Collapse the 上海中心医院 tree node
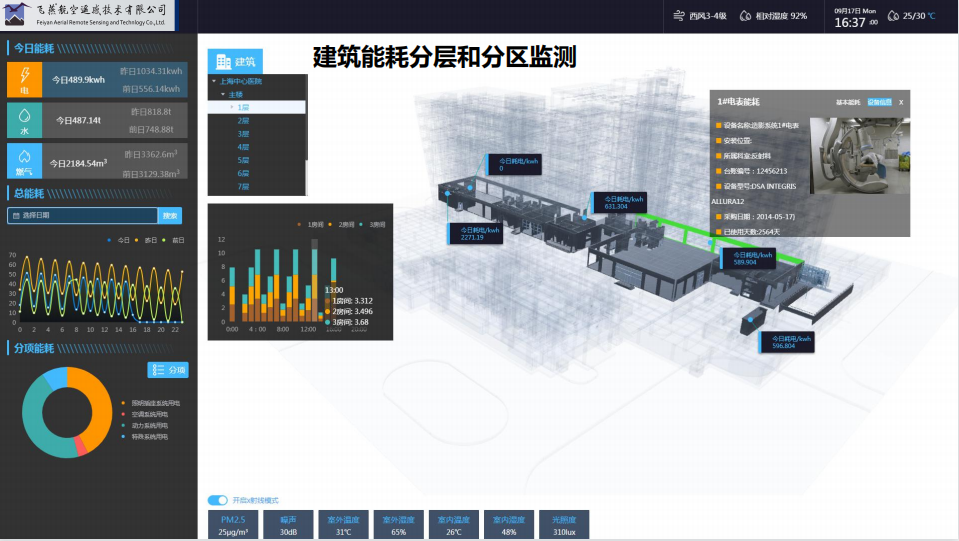 click(x=213, y=81)
